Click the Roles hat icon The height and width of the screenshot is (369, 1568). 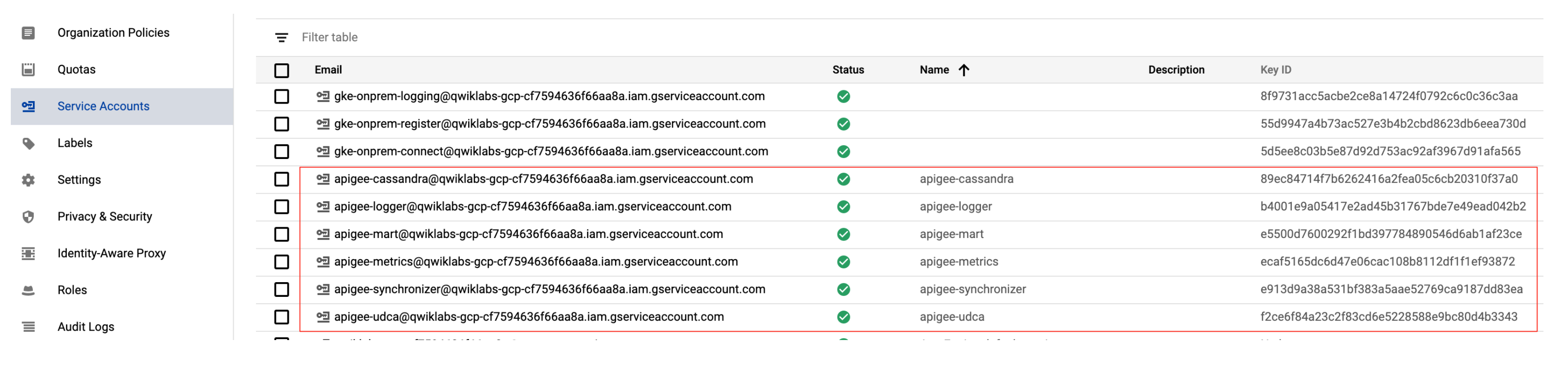click(28, 290)
